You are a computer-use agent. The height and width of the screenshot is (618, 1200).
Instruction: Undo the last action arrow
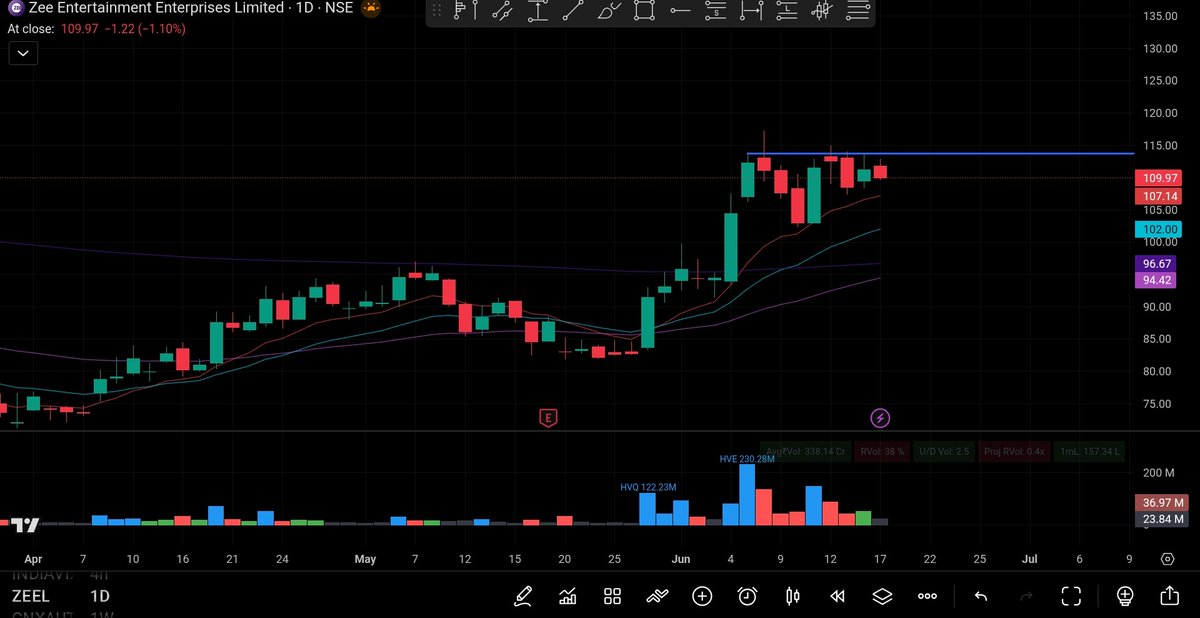[x=981, y=596]
